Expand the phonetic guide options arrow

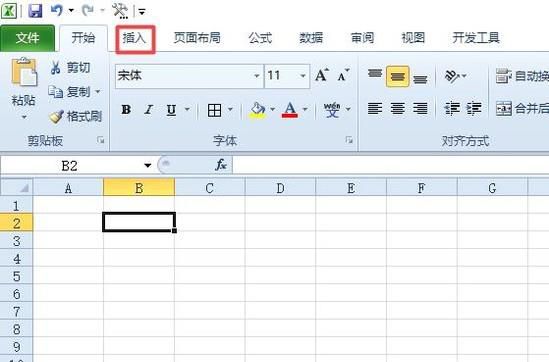(348, 110)
